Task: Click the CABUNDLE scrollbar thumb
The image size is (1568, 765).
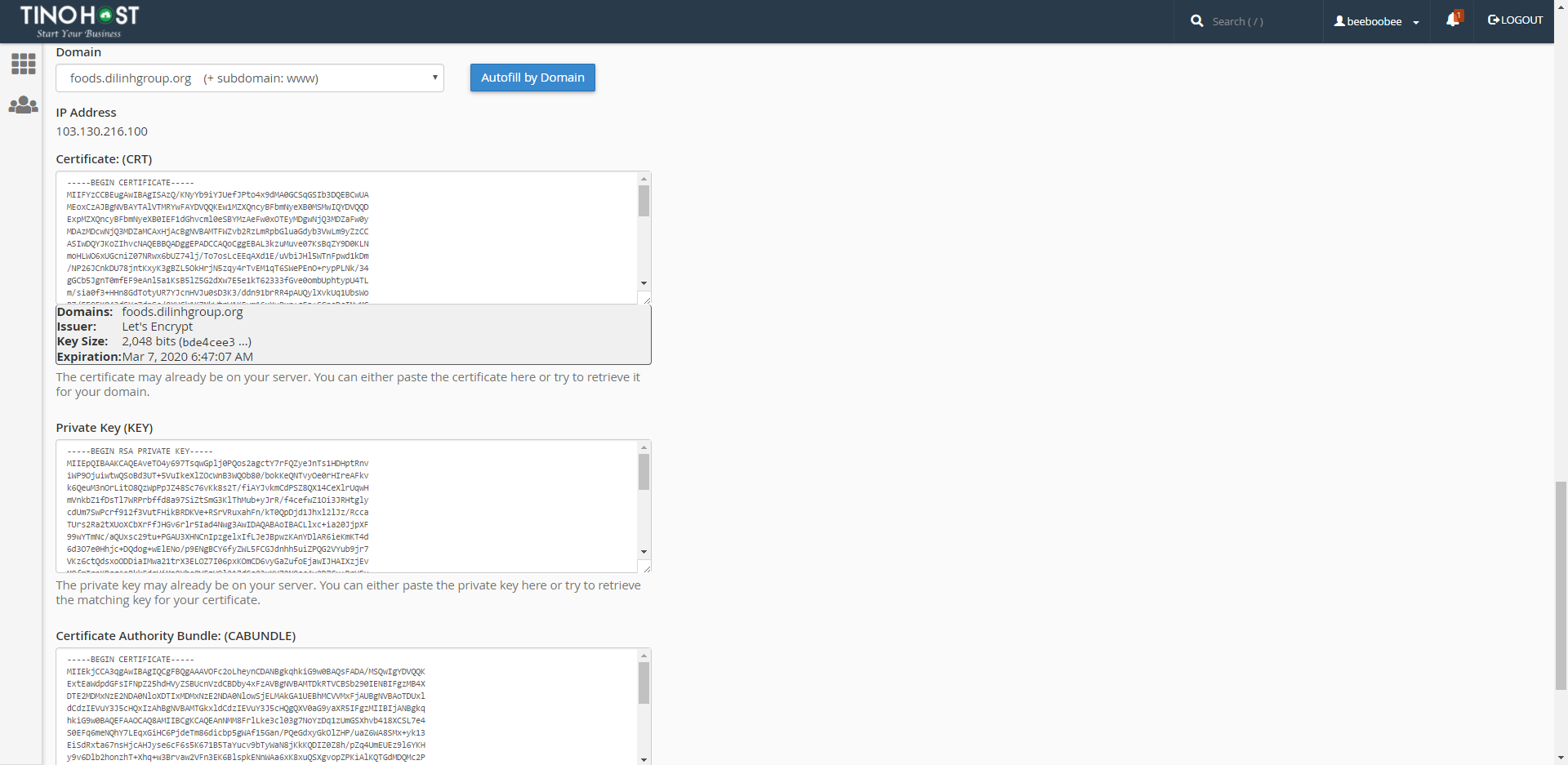Action: (644, 683)
